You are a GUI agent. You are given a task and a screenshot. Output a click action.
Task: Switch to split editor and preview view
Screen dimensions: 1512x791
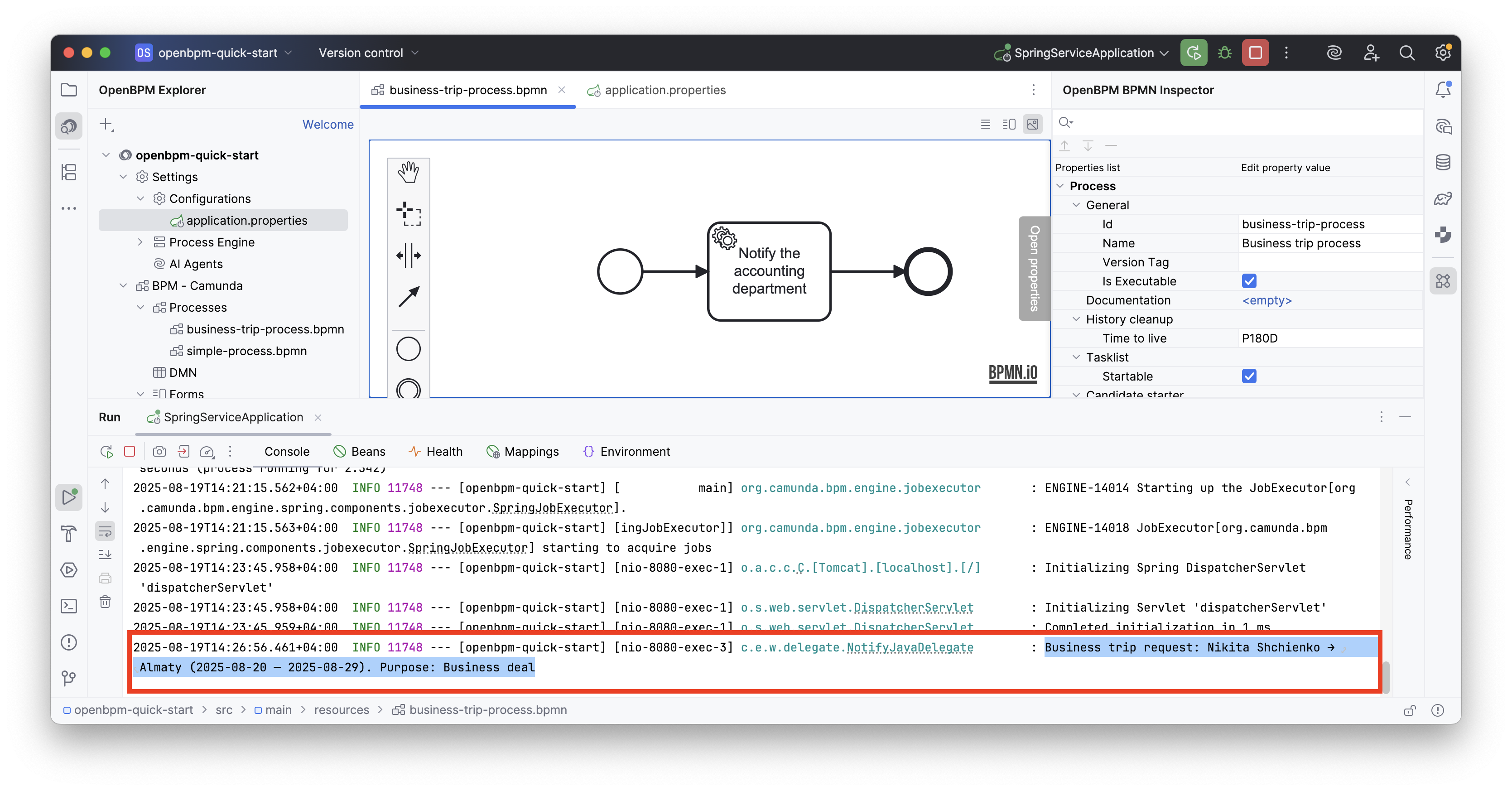pyautogui.click(x=1009, y=125)
